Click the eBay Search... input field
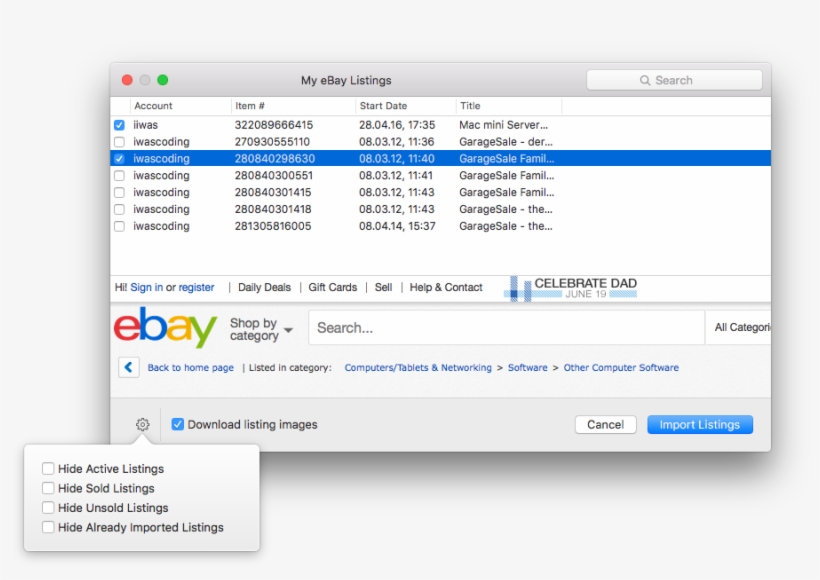The width and height of the screenshot is (820, 580). click(x=505, y=328)
